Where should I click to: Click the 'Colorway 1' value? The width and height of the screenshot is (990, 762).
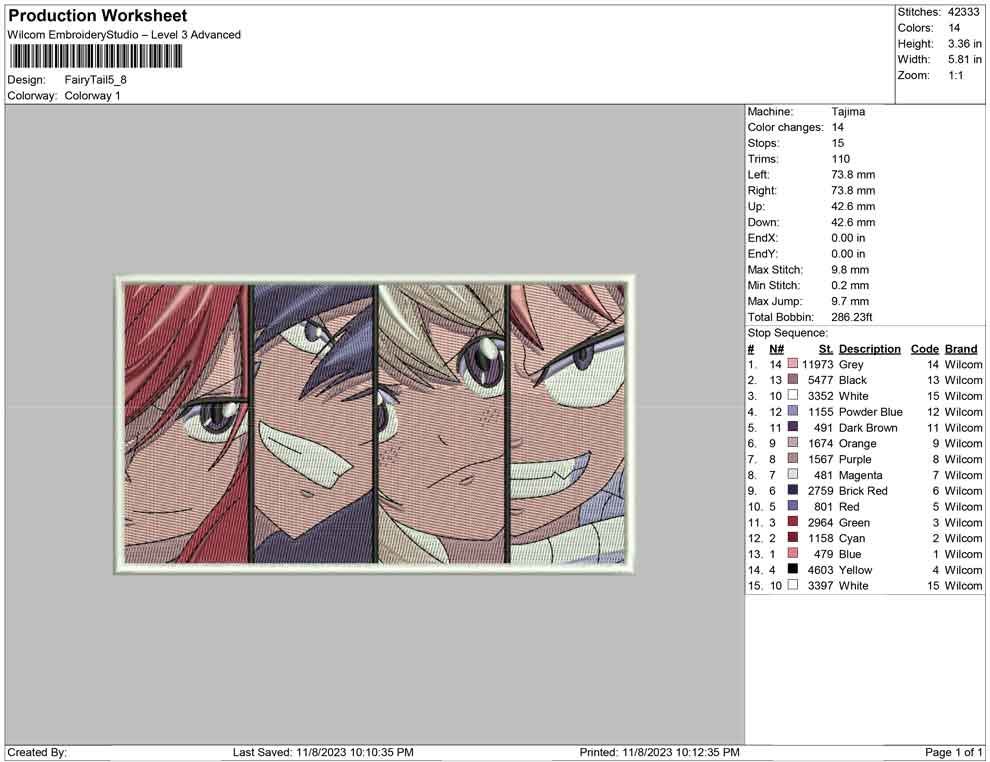click(x=92, y=96)
